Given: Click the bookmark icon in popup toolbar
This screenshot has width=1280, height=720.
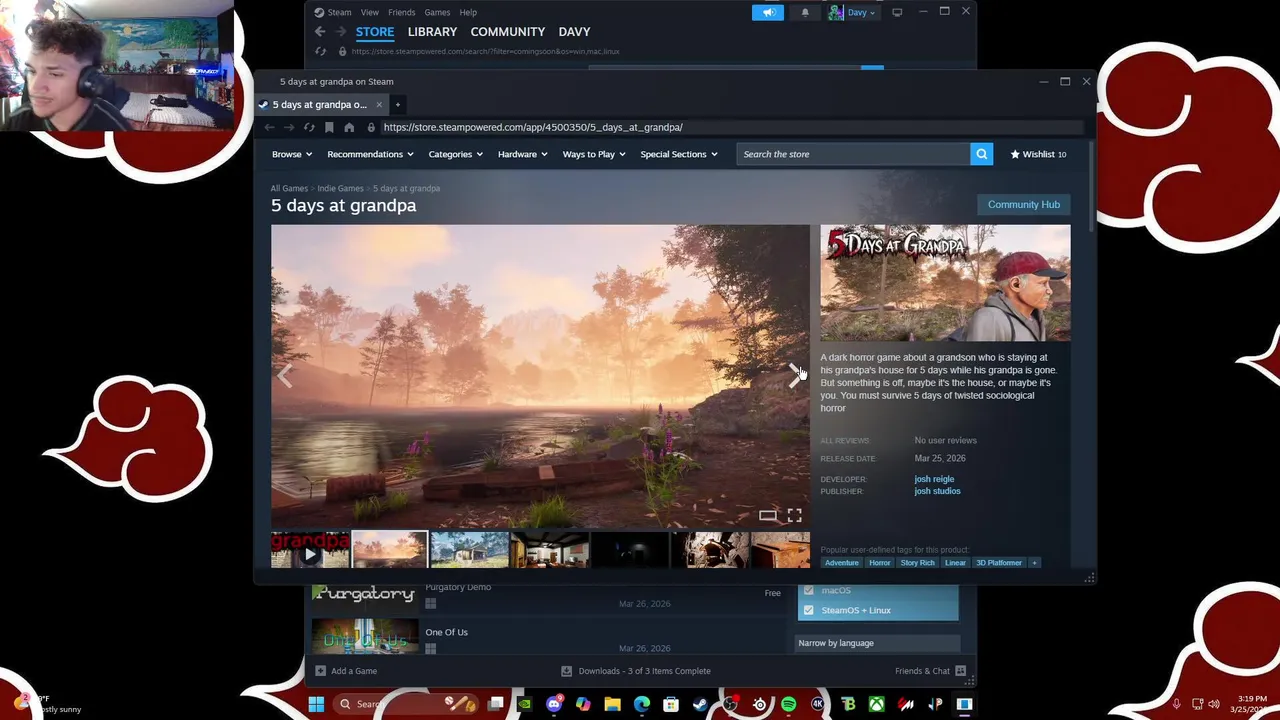Looking at the screenshot, I should [x=329, y=127].
